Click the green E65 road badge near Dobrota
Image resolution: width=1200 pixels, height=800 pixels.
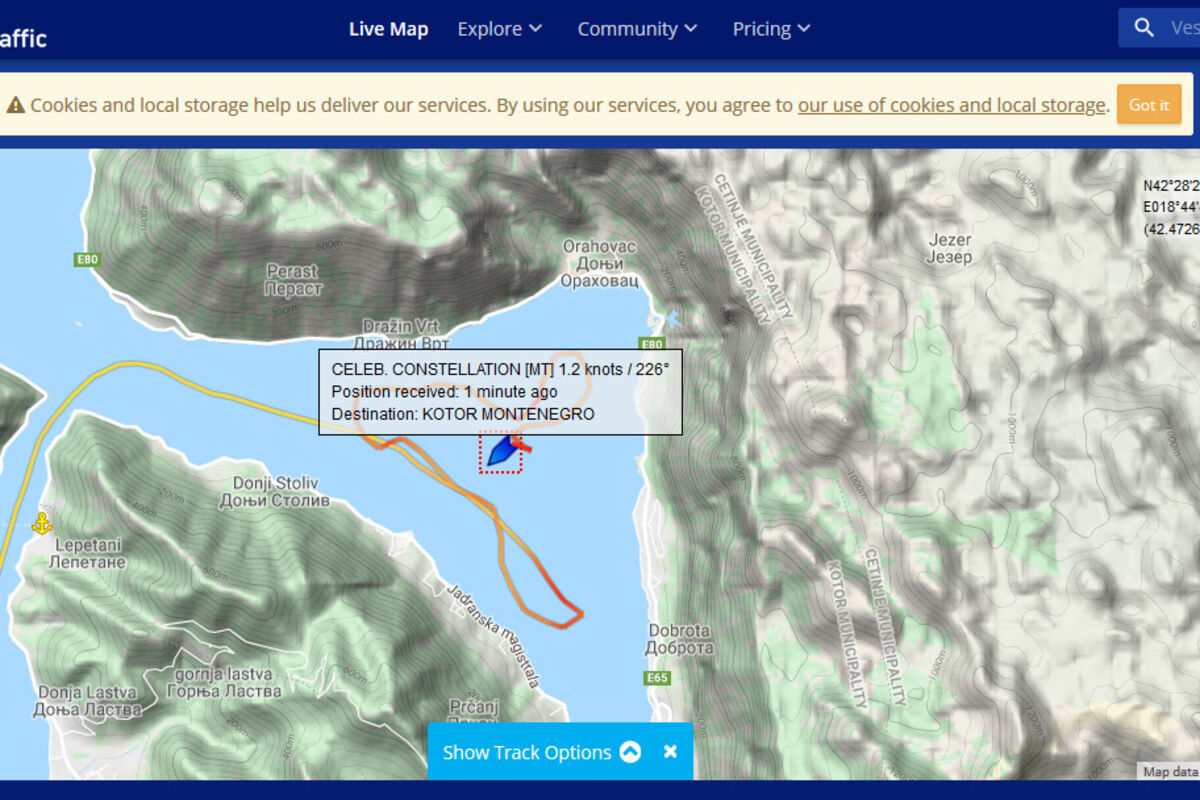coord(657,678)
